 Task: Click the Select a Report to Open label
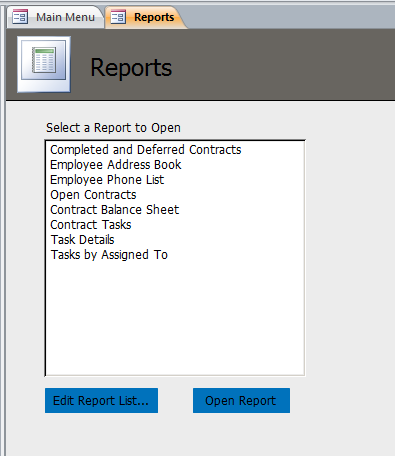tap(113, 128)
